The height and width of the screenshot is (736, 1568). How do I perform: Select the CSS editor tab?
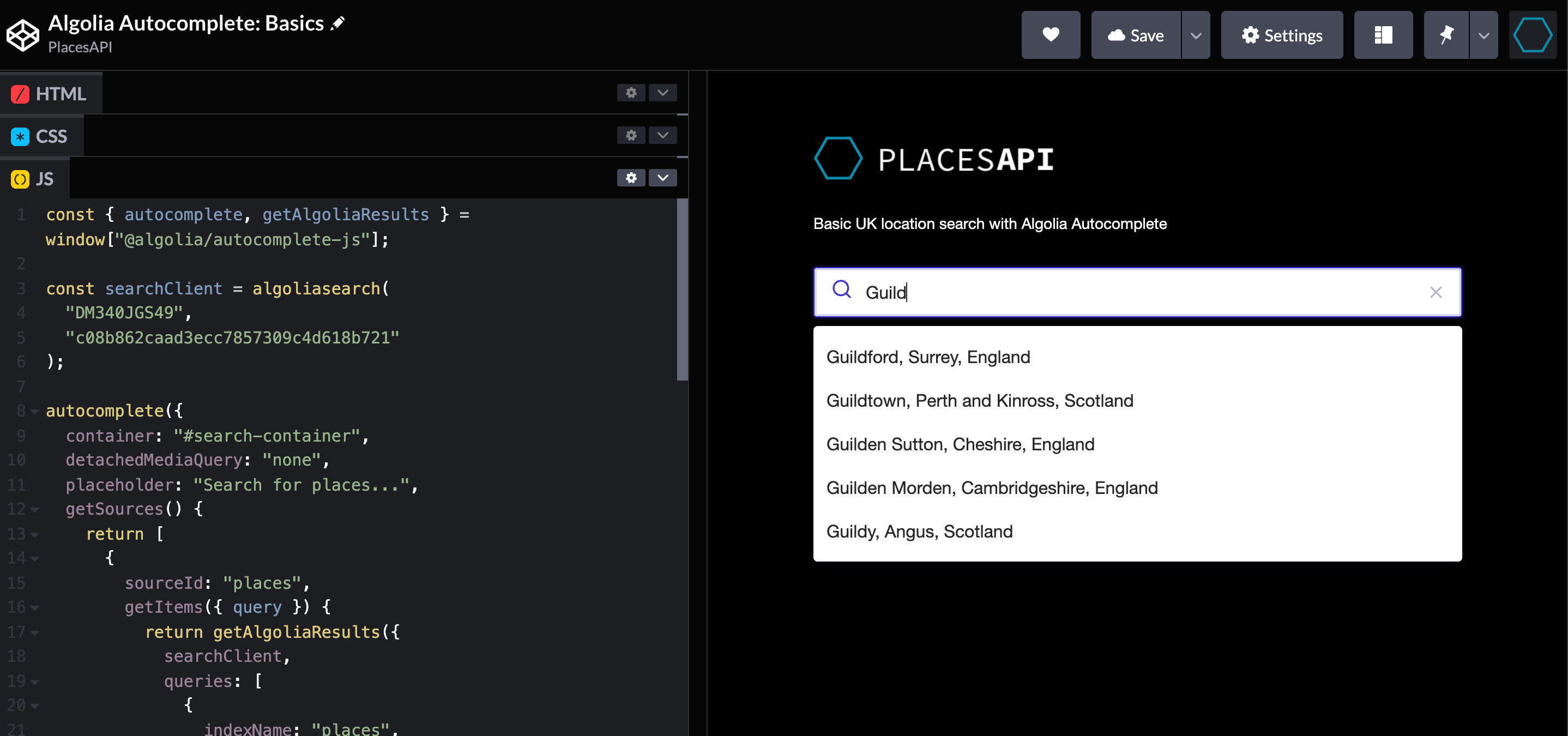(41, 136)
